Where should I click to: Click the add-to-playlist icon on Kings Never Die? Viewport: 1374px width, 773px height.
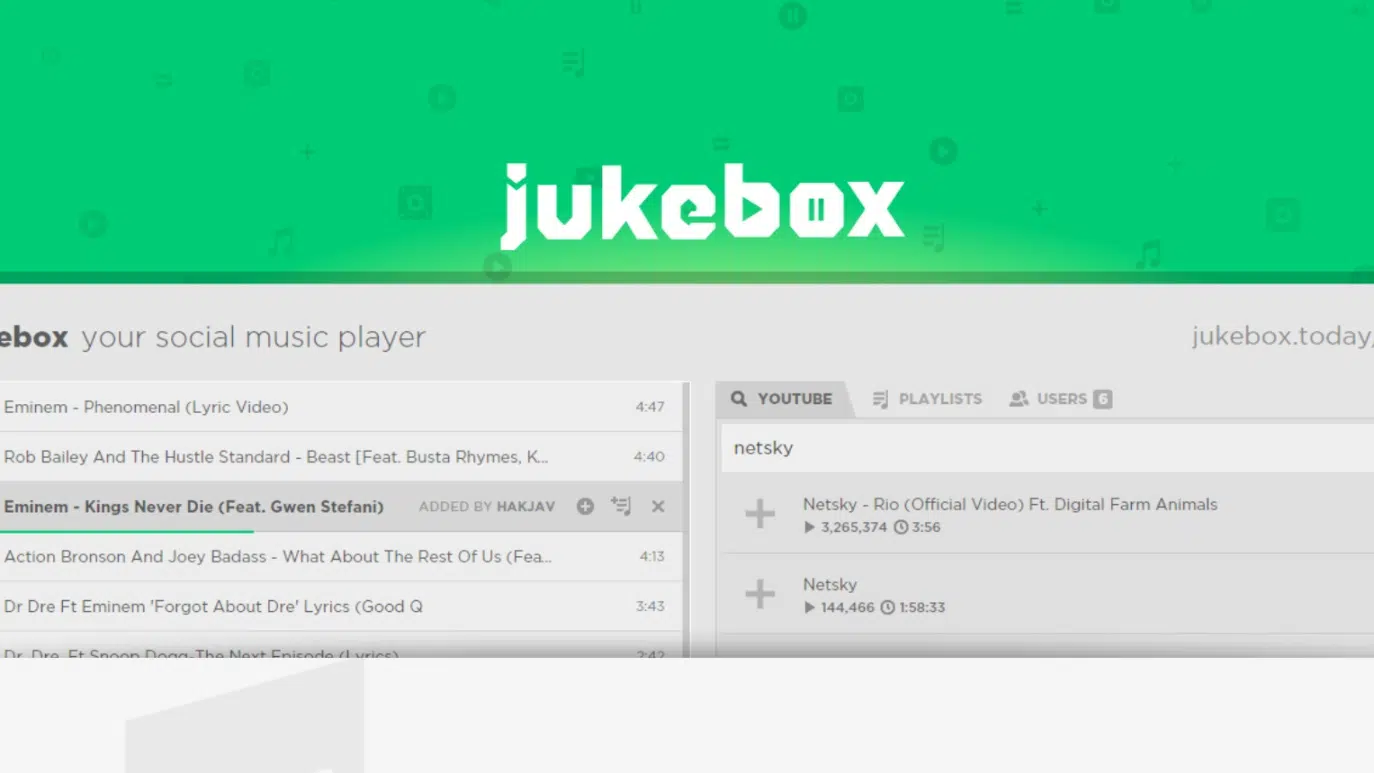pos(621,507)
